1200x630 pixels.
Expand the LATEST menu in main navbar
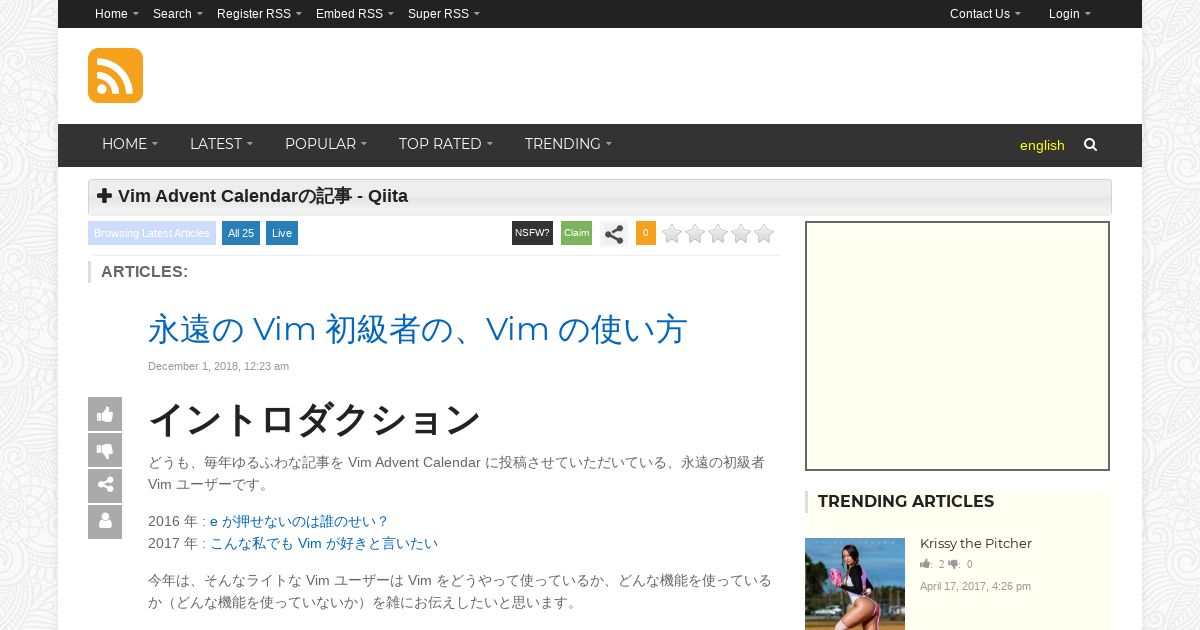[x=221, y=145]
